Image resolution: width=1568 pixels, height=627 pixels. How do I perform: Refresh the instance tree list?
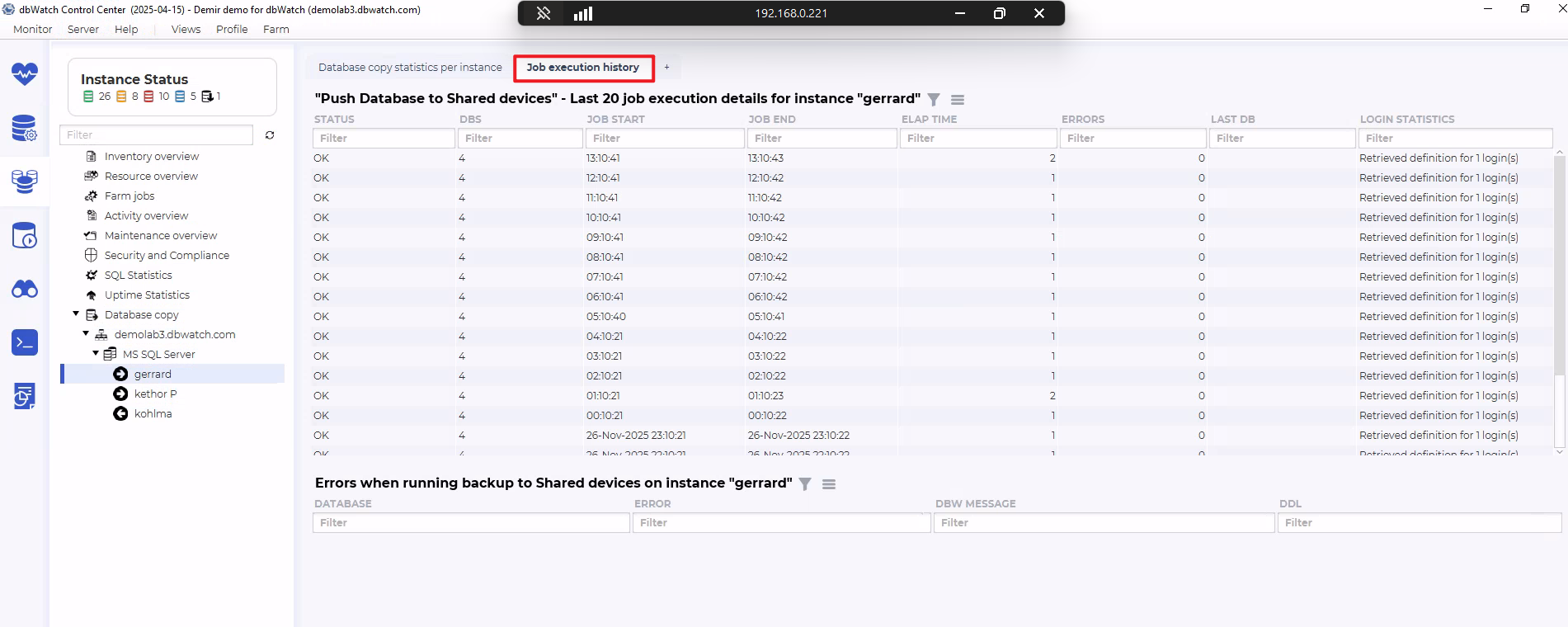tap(270, 135)
